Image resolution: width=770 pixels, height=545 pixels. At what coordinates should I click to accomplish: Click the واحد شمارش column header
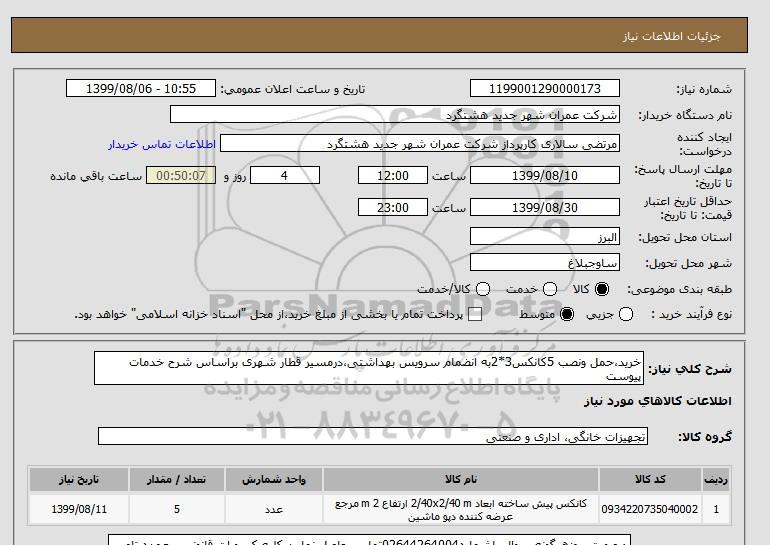(x=274, y=480)
